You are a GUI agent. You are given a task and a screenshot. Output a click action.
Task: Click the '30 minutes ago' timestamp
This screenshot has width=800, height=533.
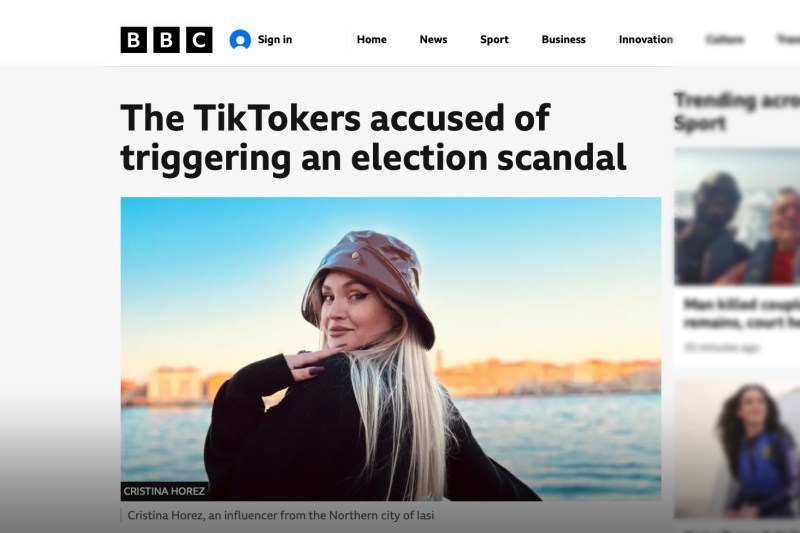pos(722,348)
